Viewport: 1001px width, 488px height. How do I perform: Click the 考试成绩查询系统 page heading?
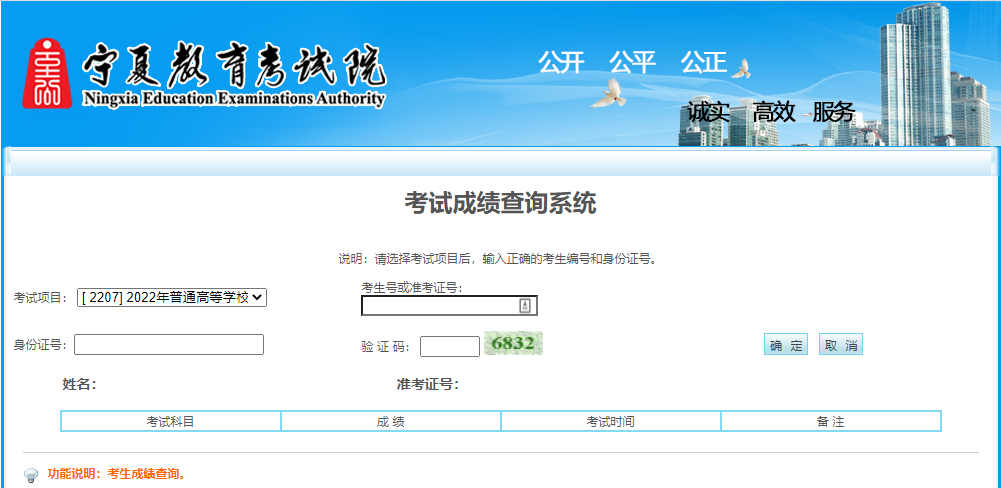click(500, 203)
